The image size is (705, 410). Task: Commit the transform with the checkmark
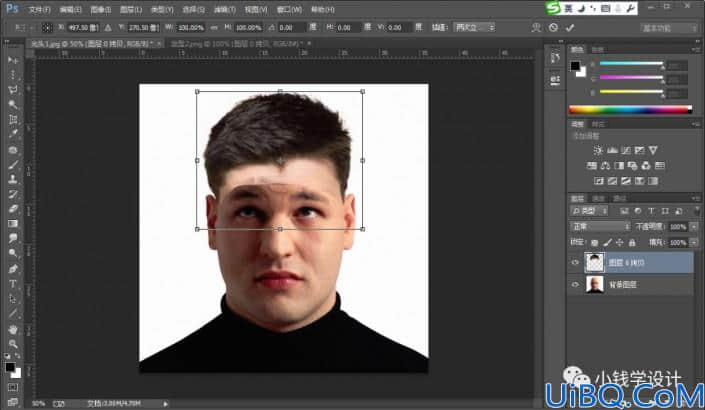point(570,28)
